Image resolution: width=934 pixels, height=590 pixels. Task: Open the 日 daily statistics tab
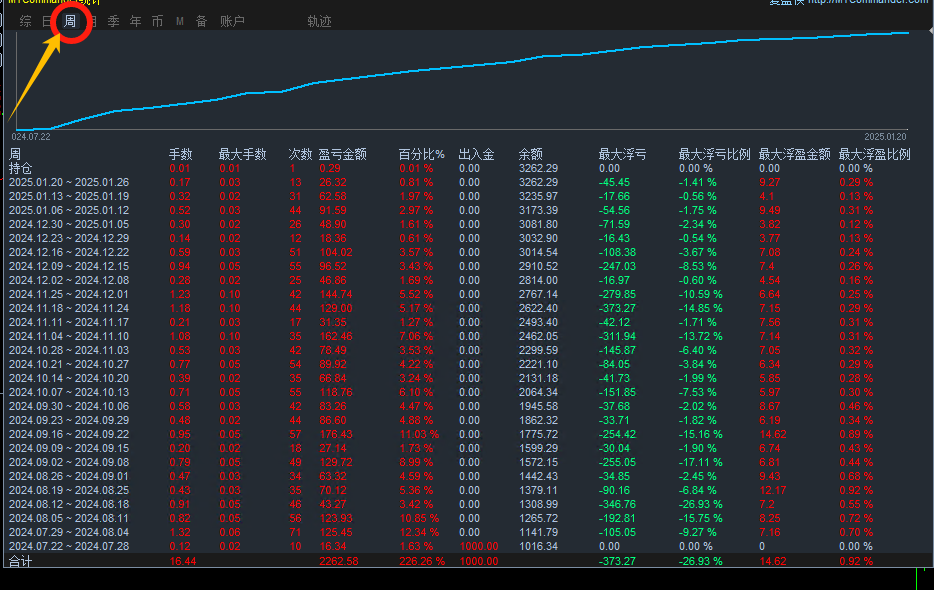[x=48, y=21]
